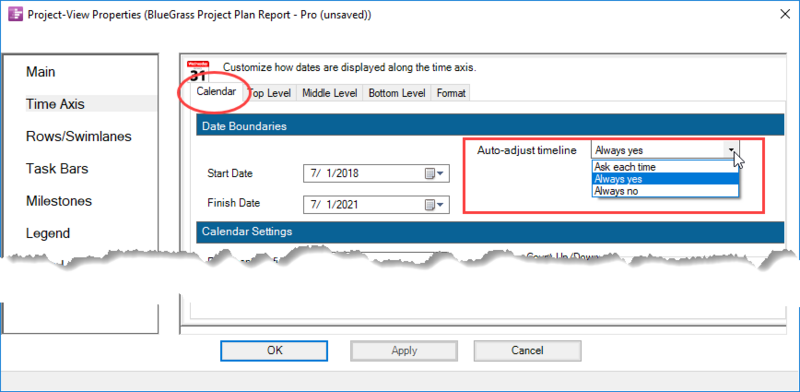800x392 pixels.
Task: Go to Task Bars settings
Action: coord(57,168)
